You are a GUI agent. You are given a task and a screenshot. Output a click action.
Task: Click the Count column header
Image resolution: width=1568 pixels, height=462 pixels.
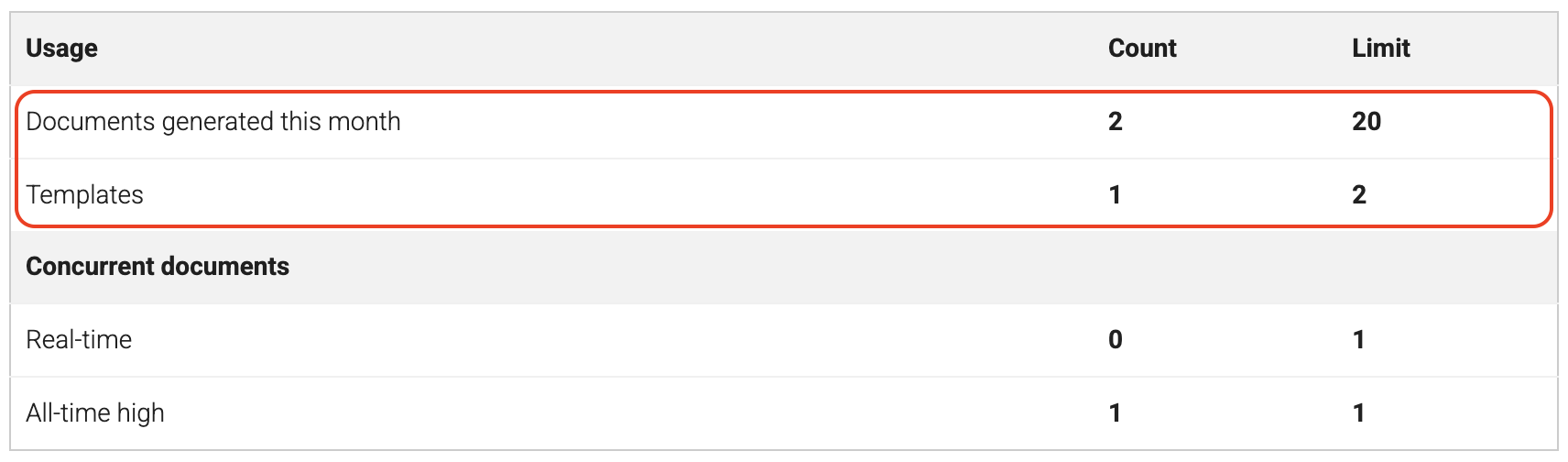click(x=1141, y=49)
